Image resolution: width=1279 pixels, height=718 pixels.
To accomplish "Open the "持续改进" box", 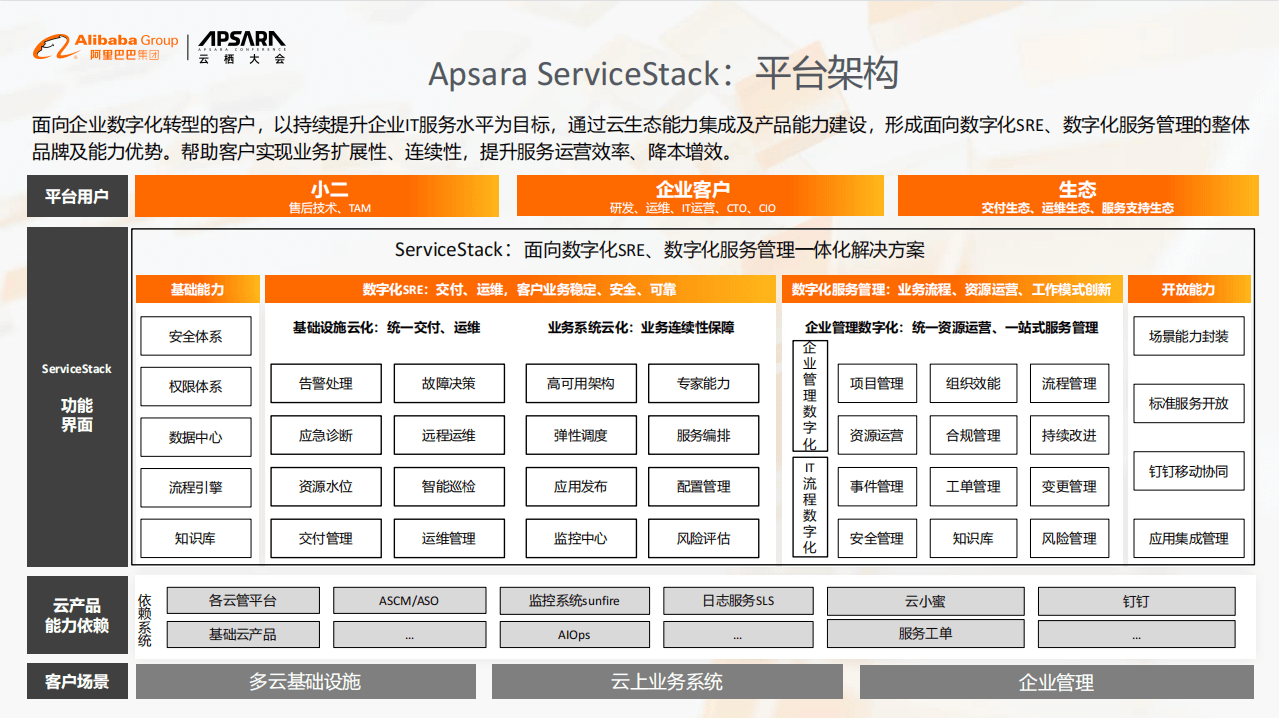I will click(x=1069, y=435).
